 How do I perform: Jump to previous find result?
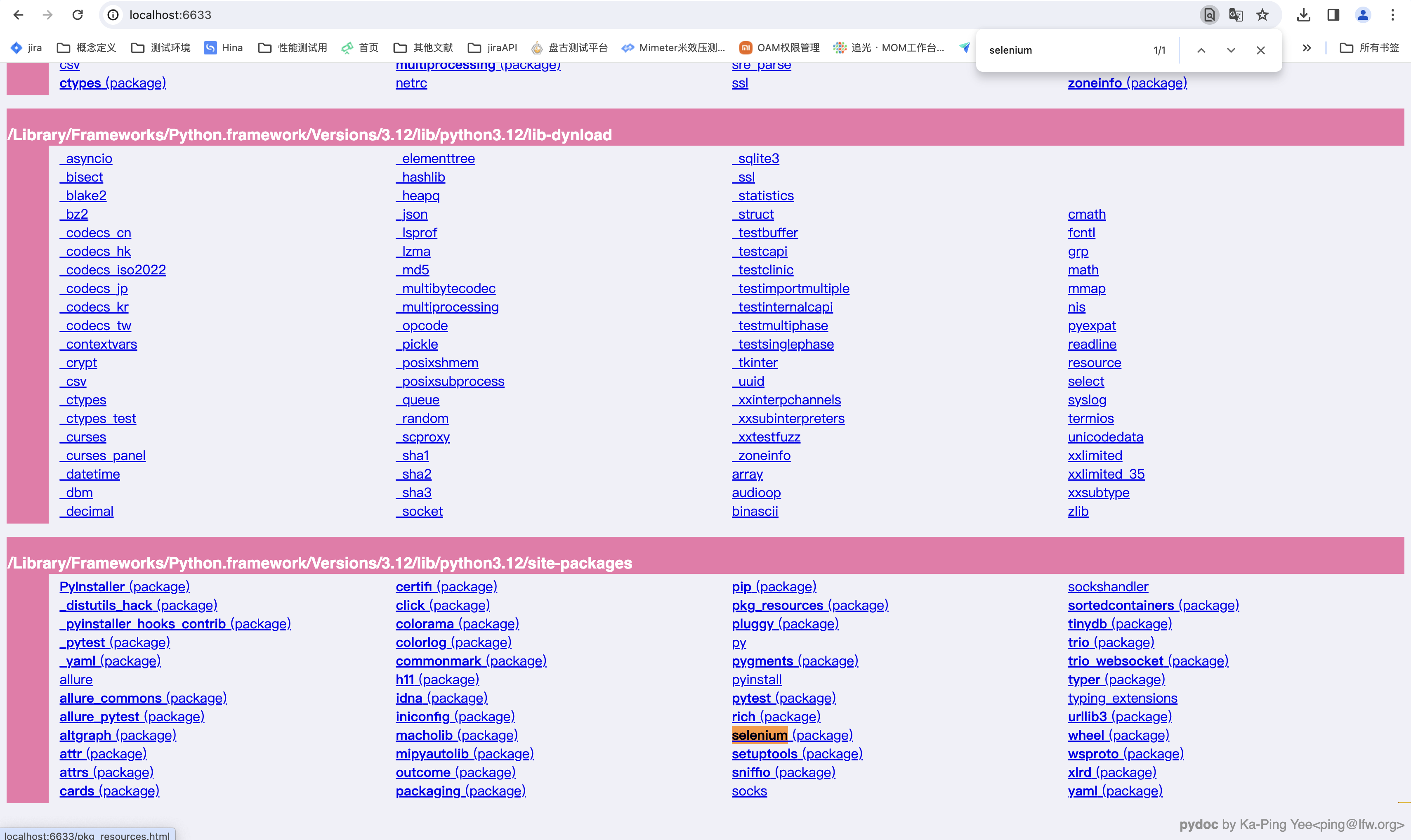pos(1201,50)
